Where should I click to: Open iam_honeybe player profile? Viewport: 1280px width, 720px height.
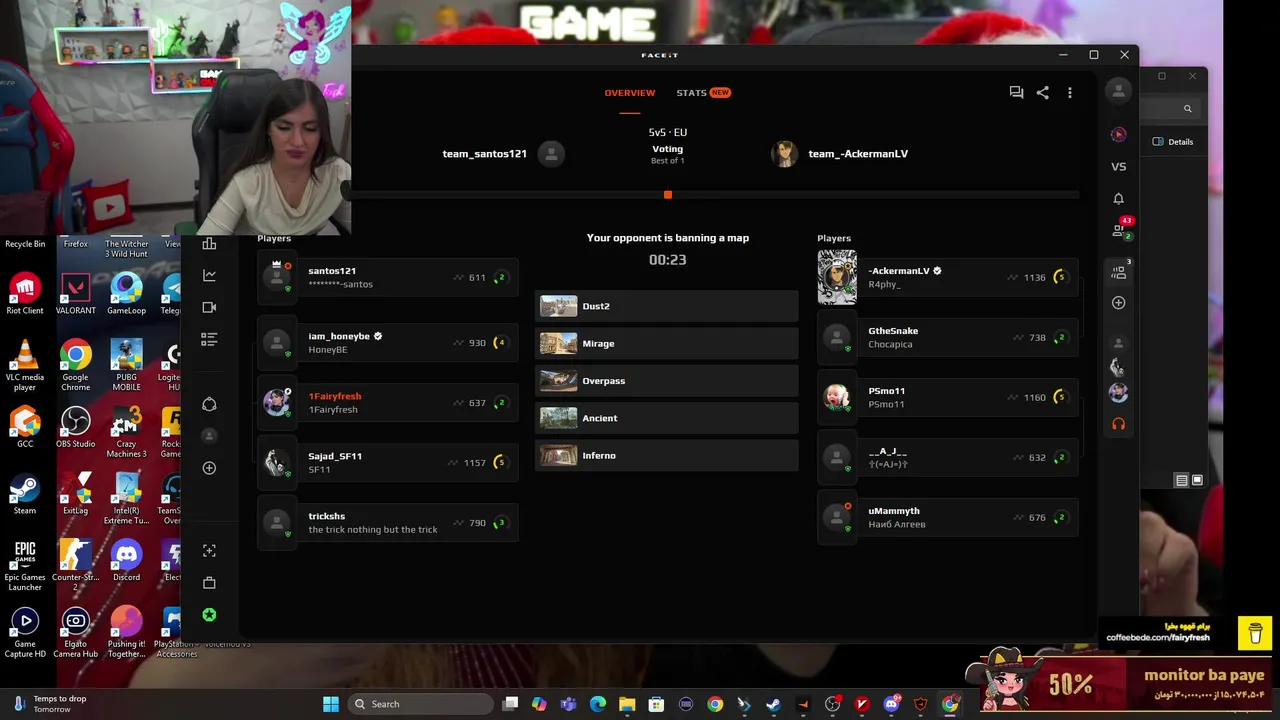pos(388,343)
